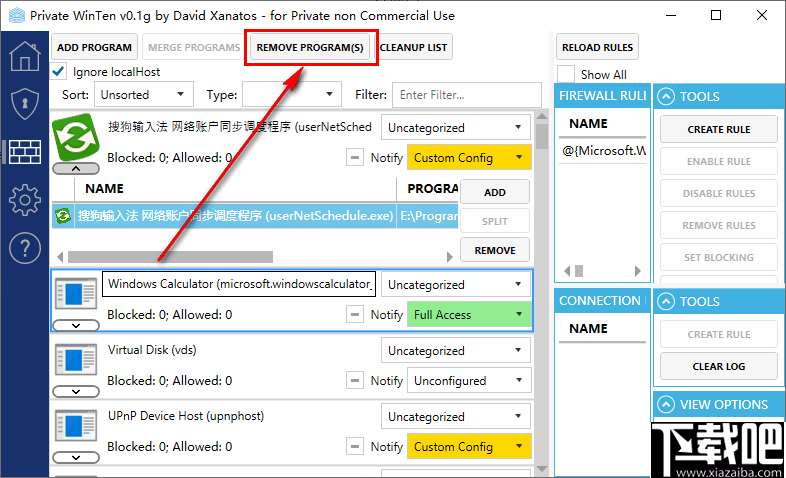Open Custom Config dropdown for UPnP Device Host
786x478 pixels.
[469, 446]
